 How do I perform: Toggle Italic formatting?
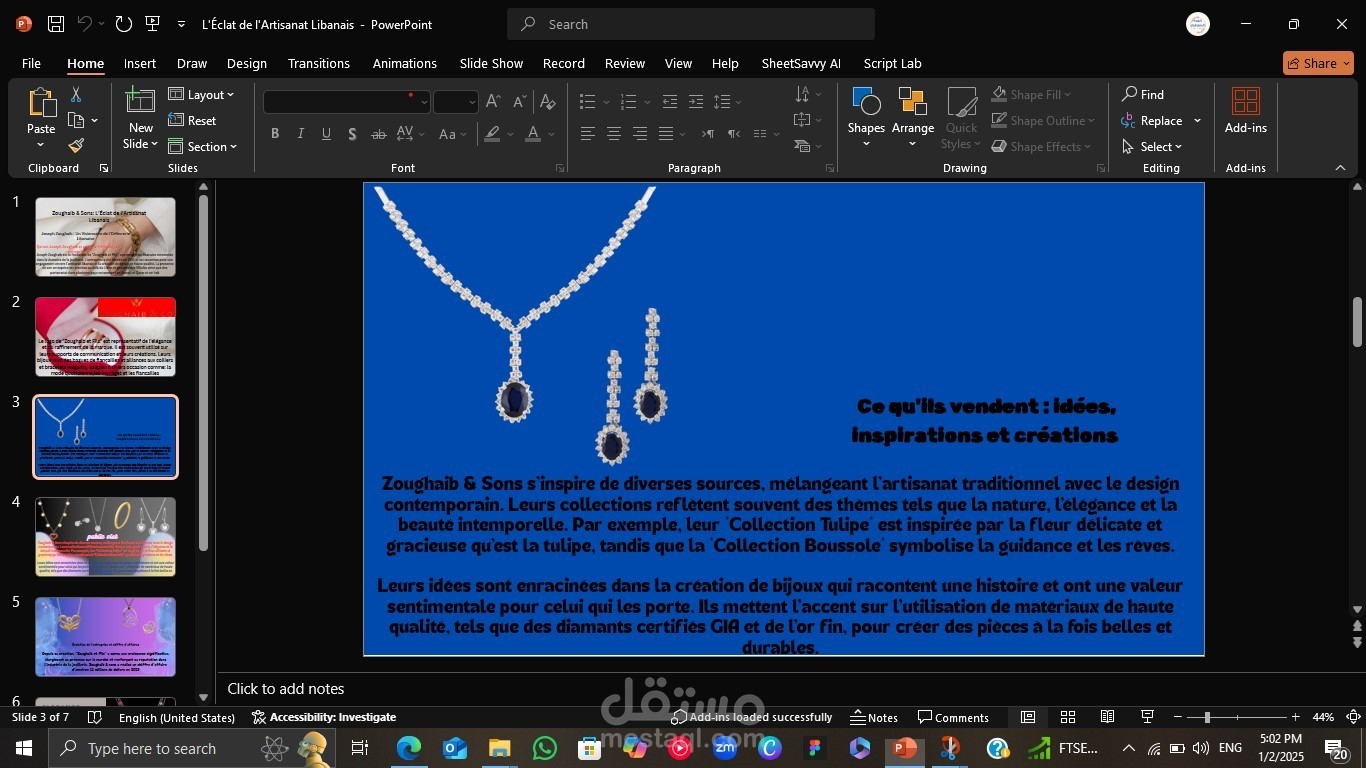(301, 134)
